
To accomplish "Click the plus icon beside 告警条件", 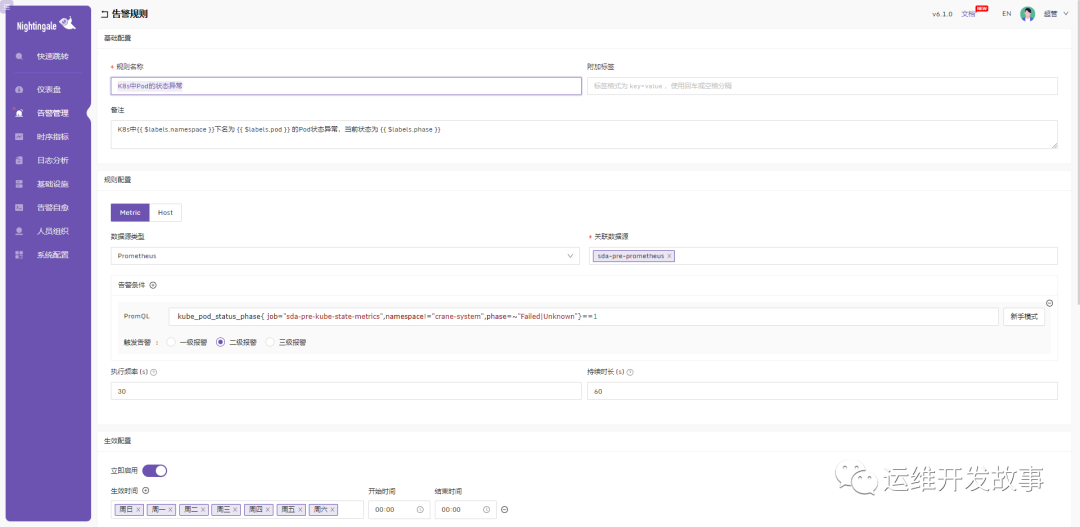I will pos(153,285).
